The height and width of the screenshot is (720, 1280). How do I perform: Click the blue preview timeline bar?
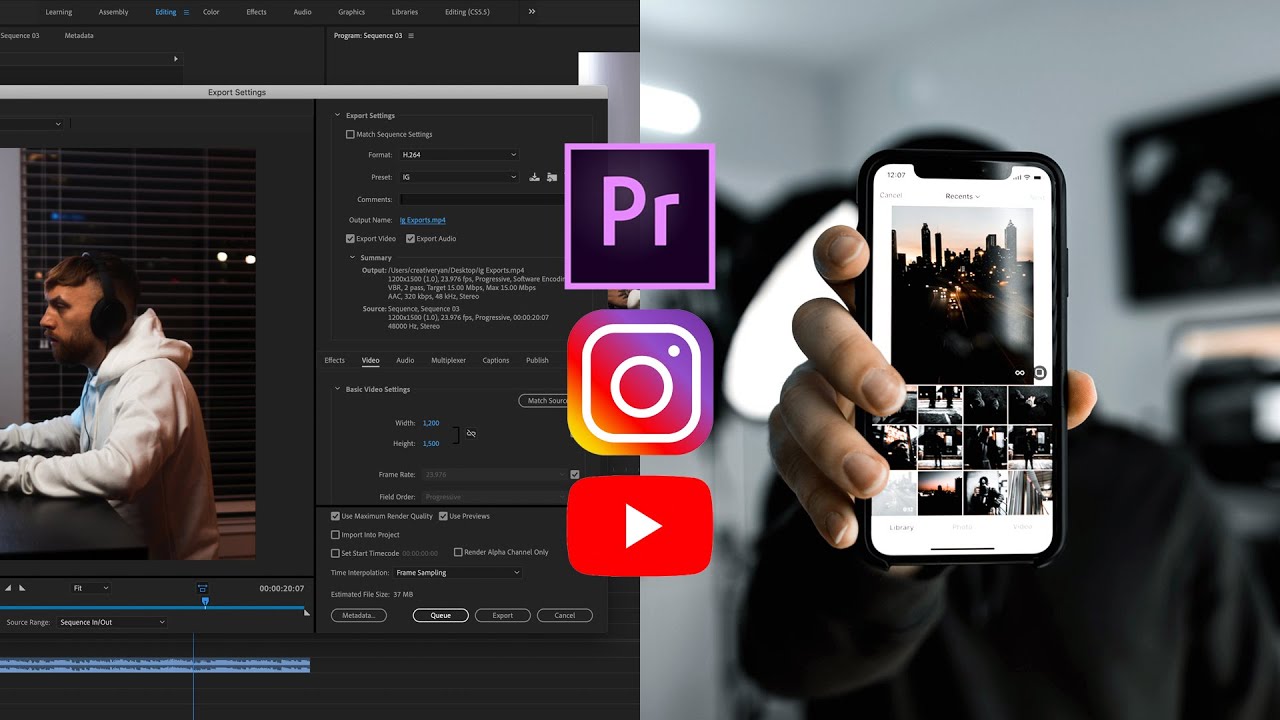(152, 607)
